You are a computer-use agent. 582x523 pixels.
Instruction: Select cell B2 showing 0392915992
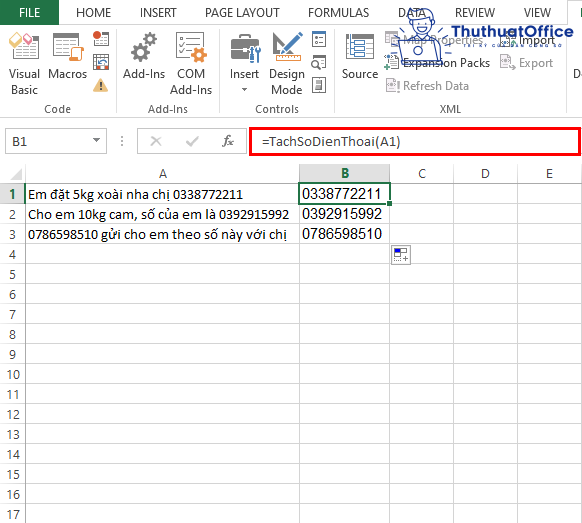(344, 214)
